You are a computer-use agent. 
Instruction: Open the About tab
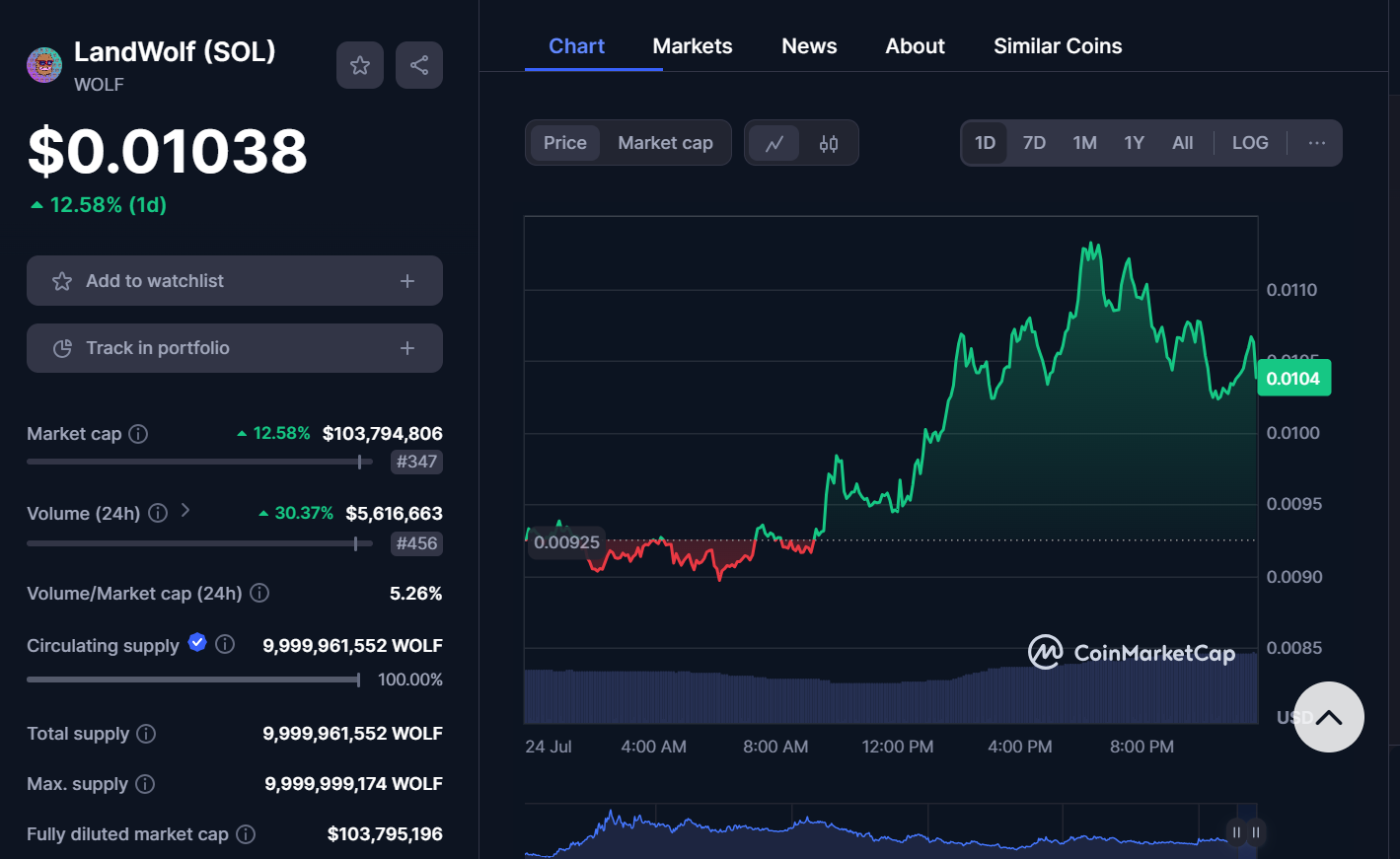915,46
